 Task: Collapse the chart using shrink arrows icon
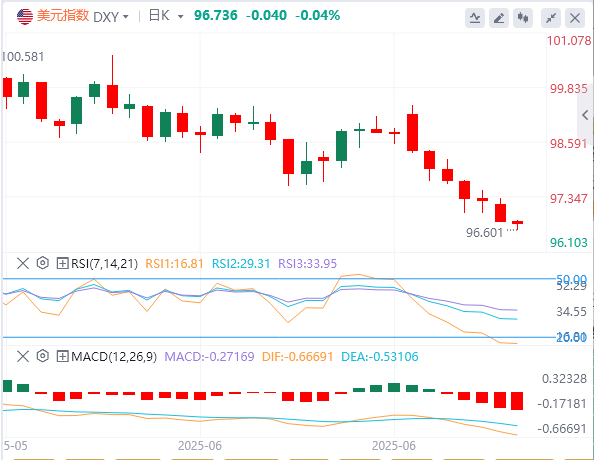point(551,18)
